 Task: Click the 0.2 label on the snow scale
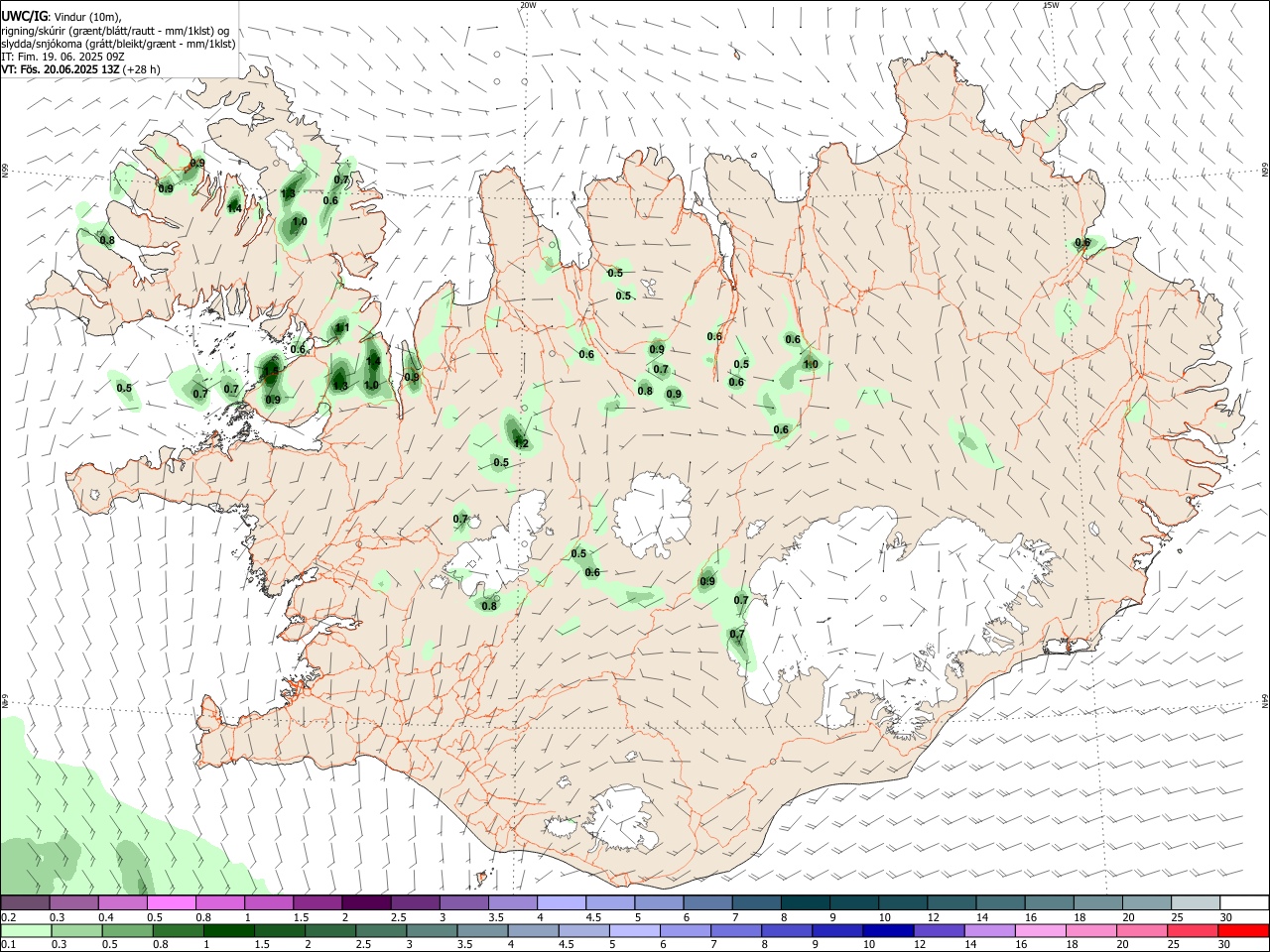[9, 917]
